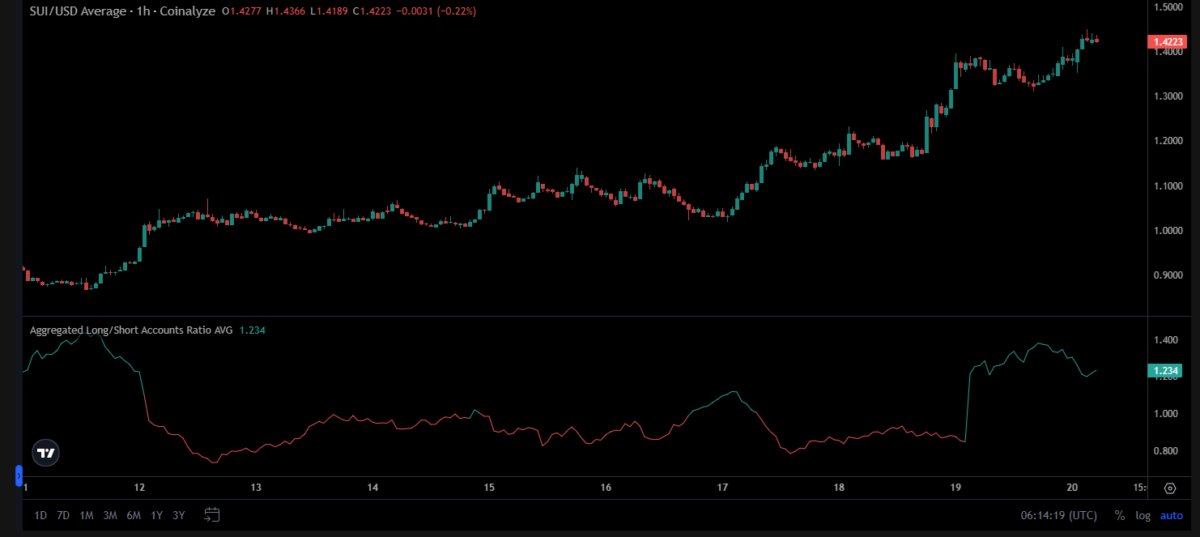Click date label 12 on time axis

[x=139, y=488]
